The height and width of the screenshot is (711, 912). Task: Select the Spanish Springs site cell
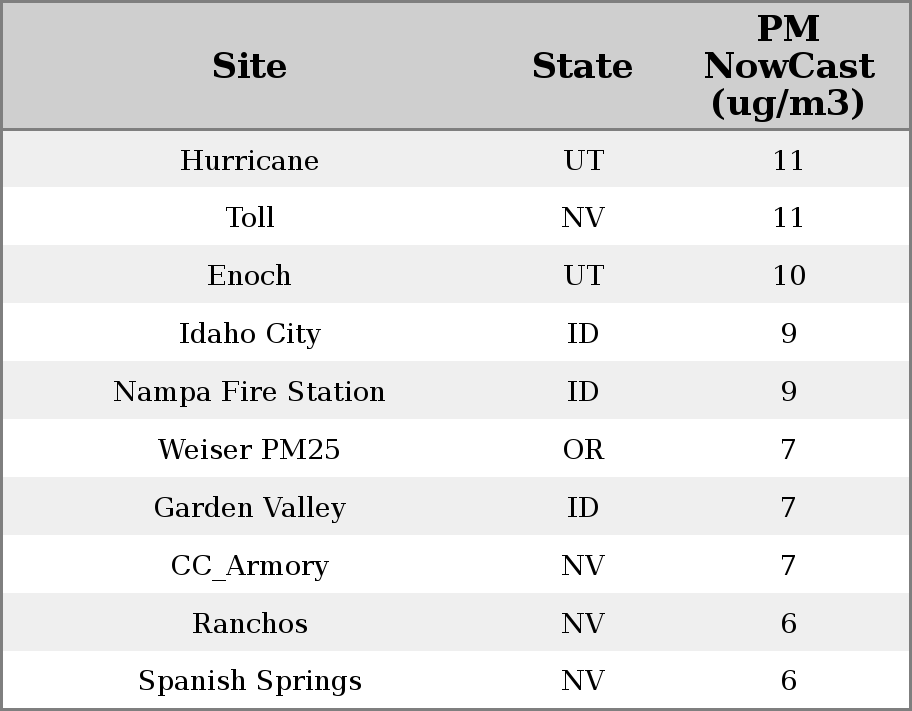249,681
